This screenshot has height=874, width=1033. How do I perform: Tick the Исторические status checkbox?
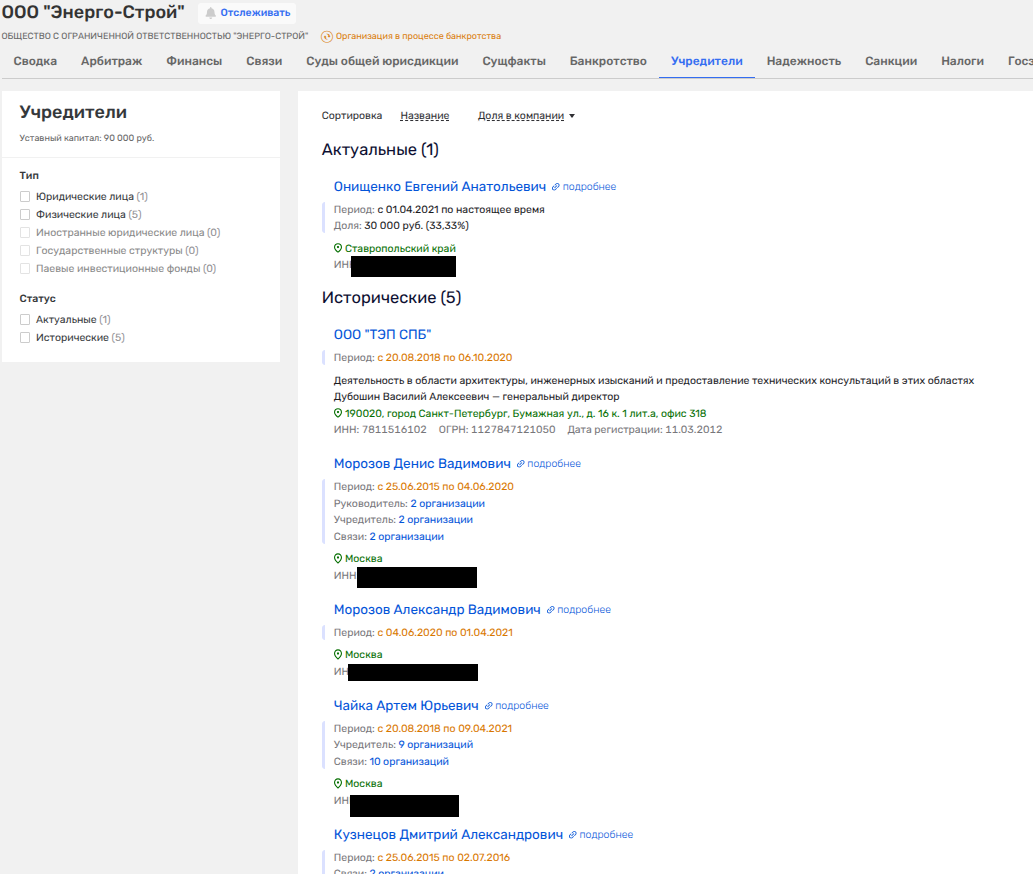click(x=25, y=338)
